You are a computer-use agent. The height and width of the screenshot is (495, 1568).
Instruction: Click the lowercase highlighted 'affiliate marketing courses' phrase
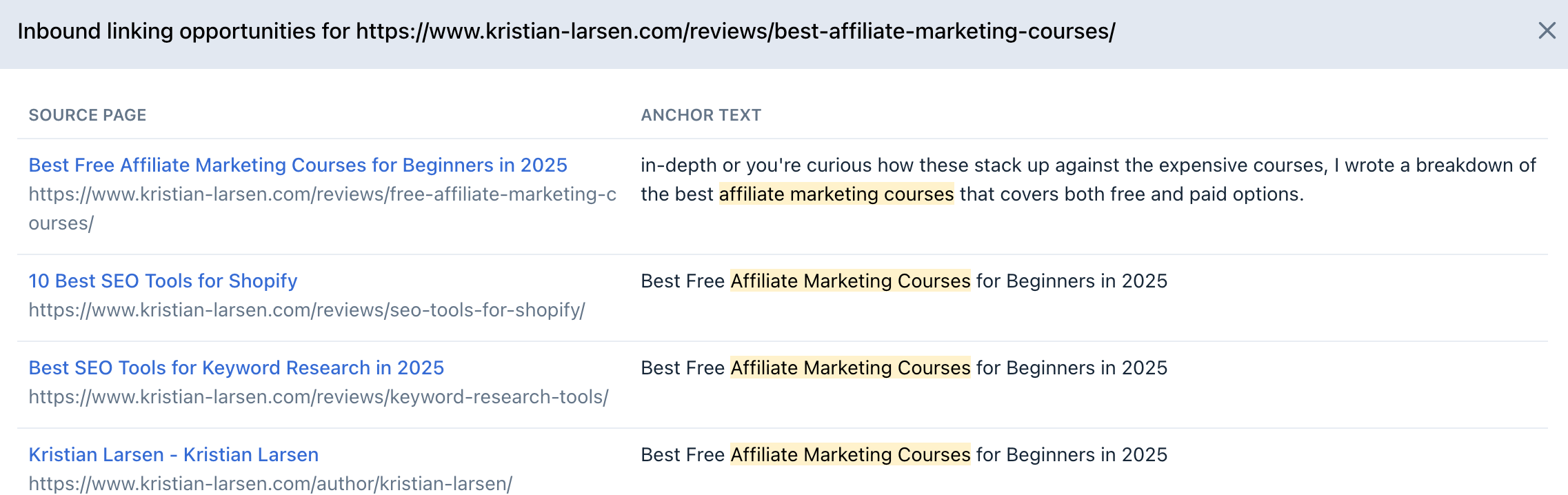tap(836, 194)
